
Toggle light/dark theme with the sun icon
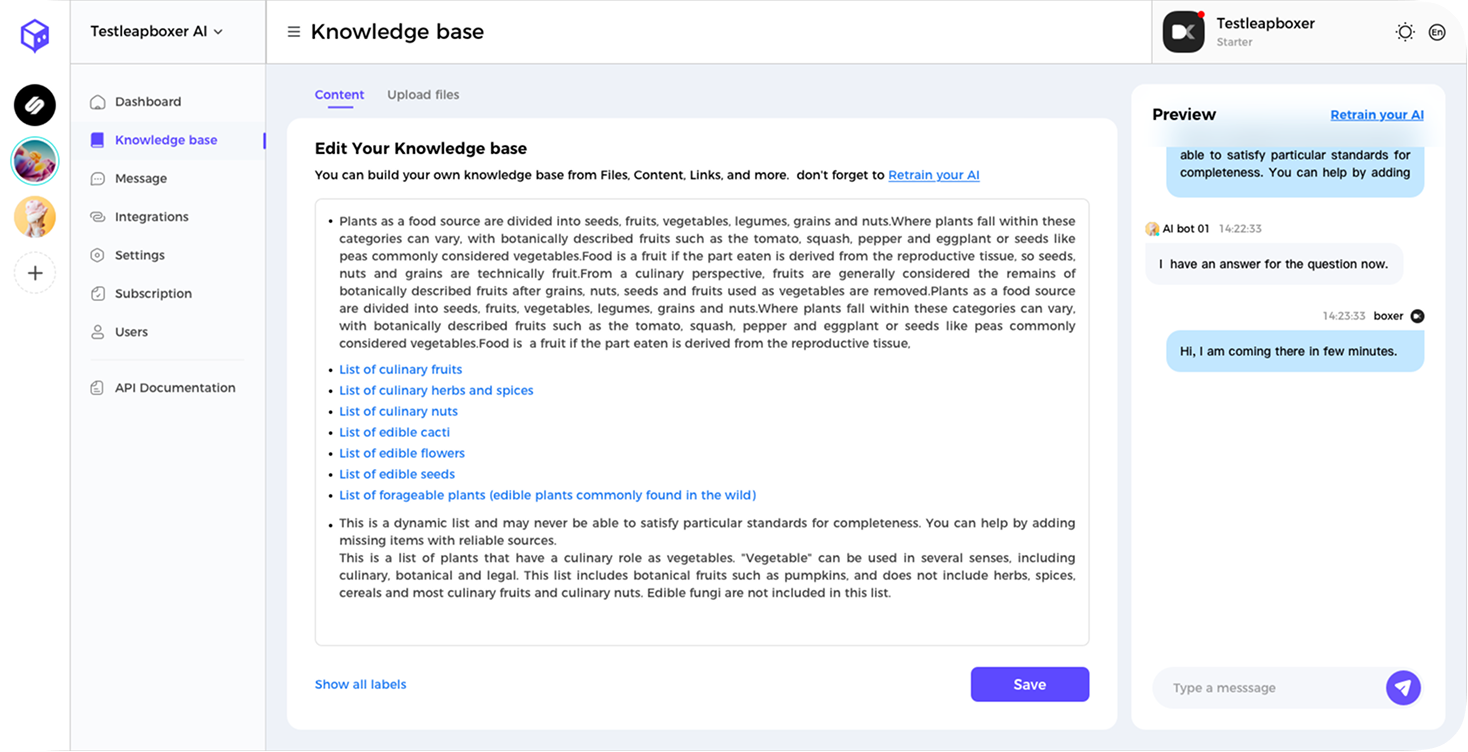coord(1405,31)
